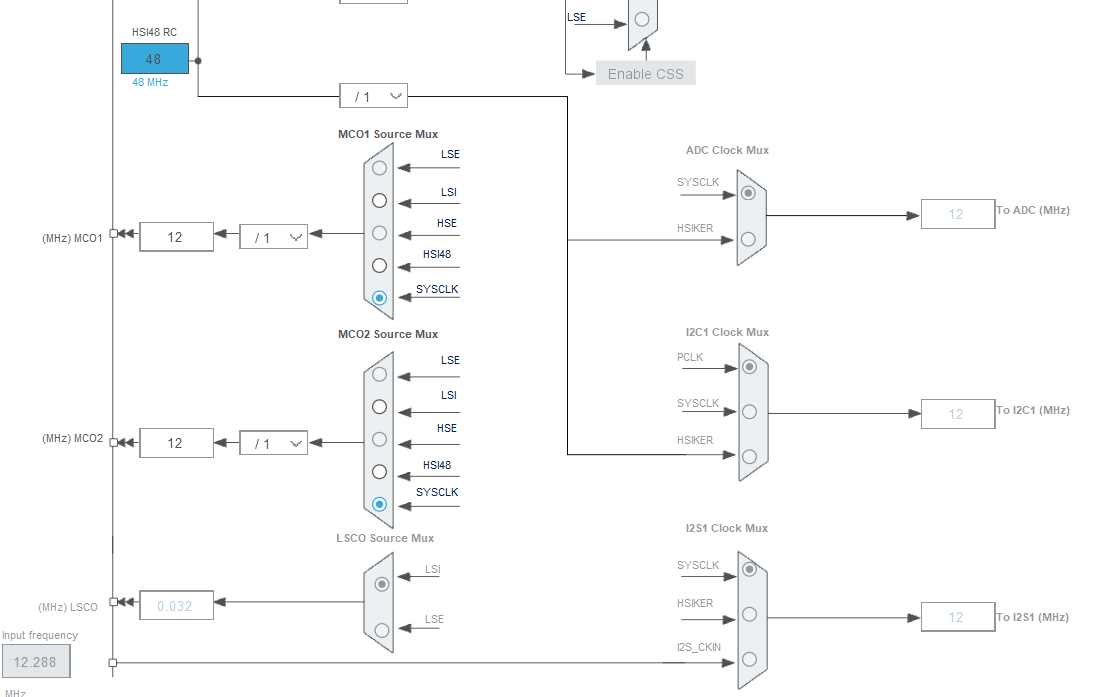This screenshot has height=697, width=1108.
Task: Click the MCO2 Source Mux title
Action: pos(388,334)
